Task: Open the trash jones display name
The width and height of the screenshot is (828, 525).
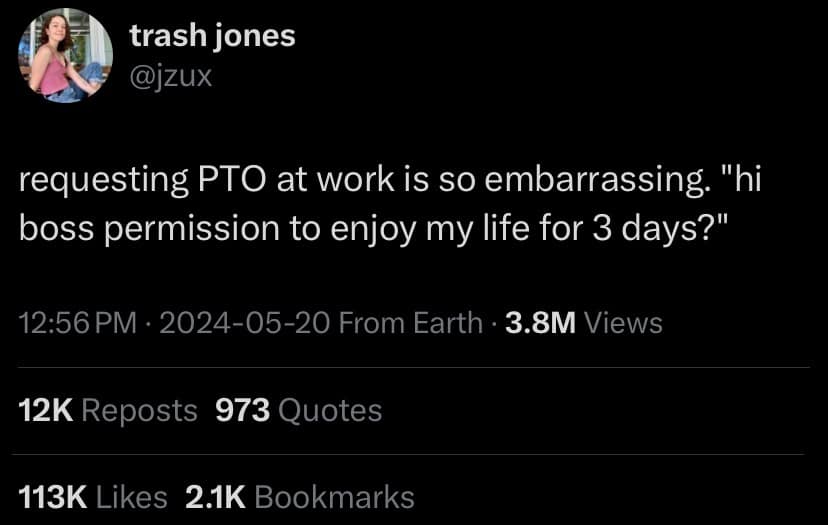Action: [x=212, y=36]
